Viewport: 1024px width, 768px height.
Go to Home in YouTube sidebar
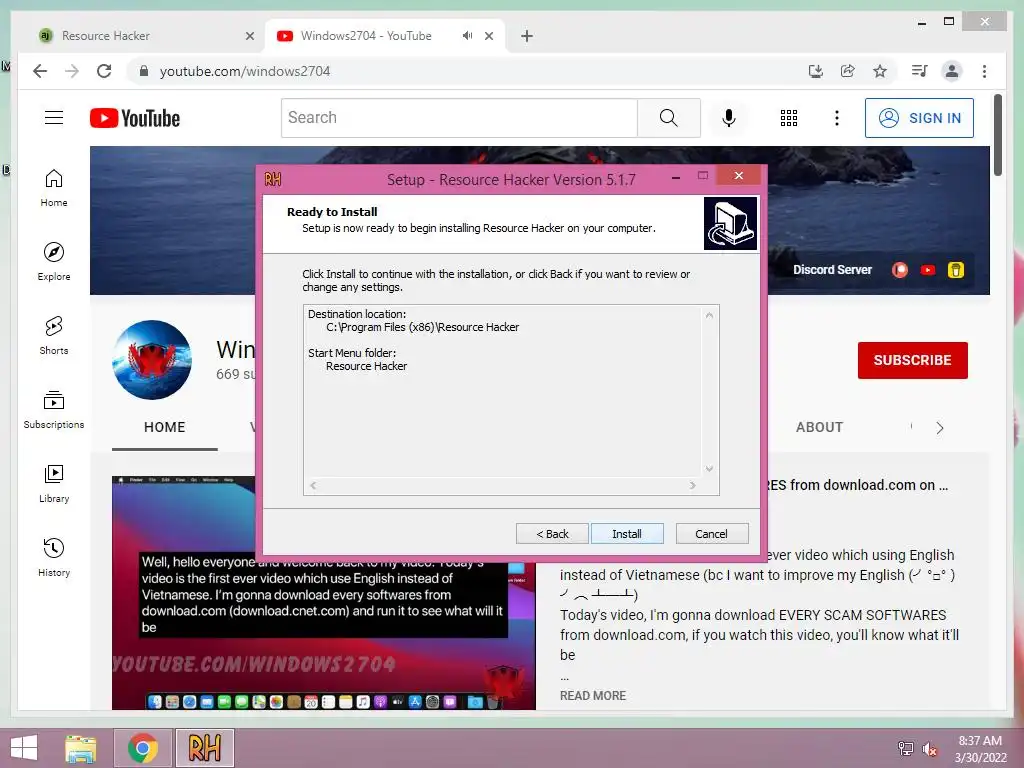[54, 188]
